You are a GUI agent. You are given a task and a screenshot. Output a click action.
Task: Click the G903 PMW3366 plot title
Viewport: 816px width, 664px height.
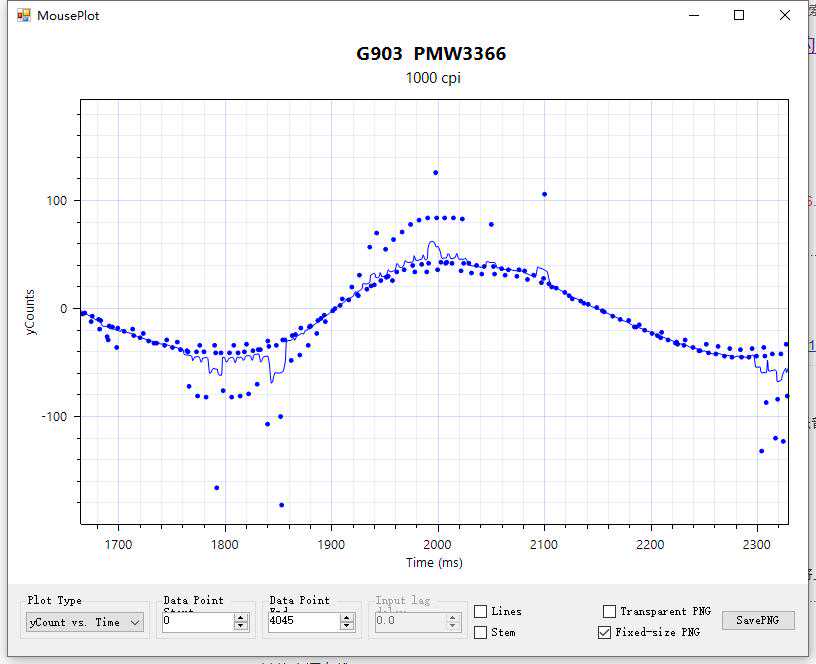(x=431, y=54)
